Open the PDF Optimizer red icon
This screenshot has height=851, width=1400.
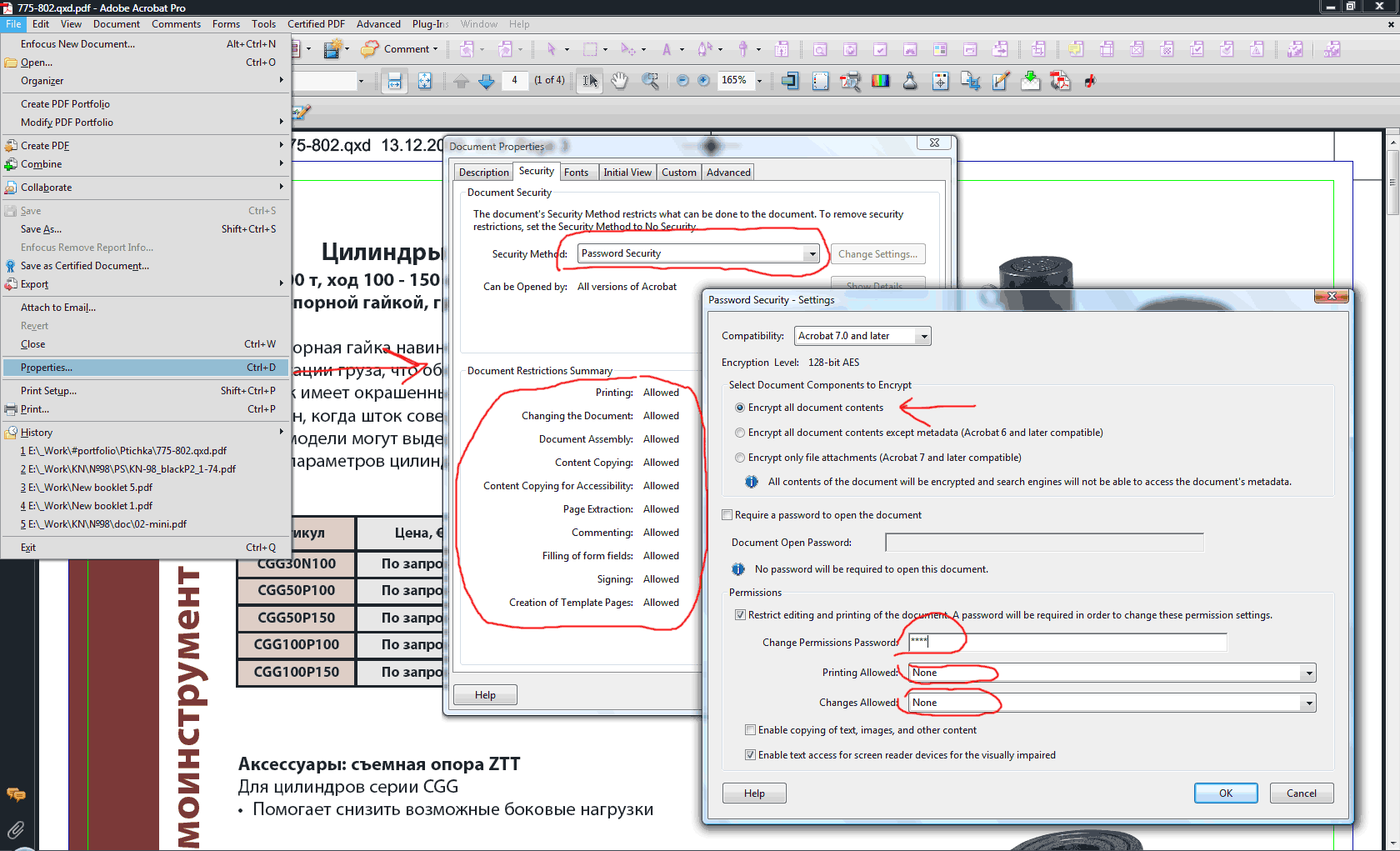(1060, 81)
